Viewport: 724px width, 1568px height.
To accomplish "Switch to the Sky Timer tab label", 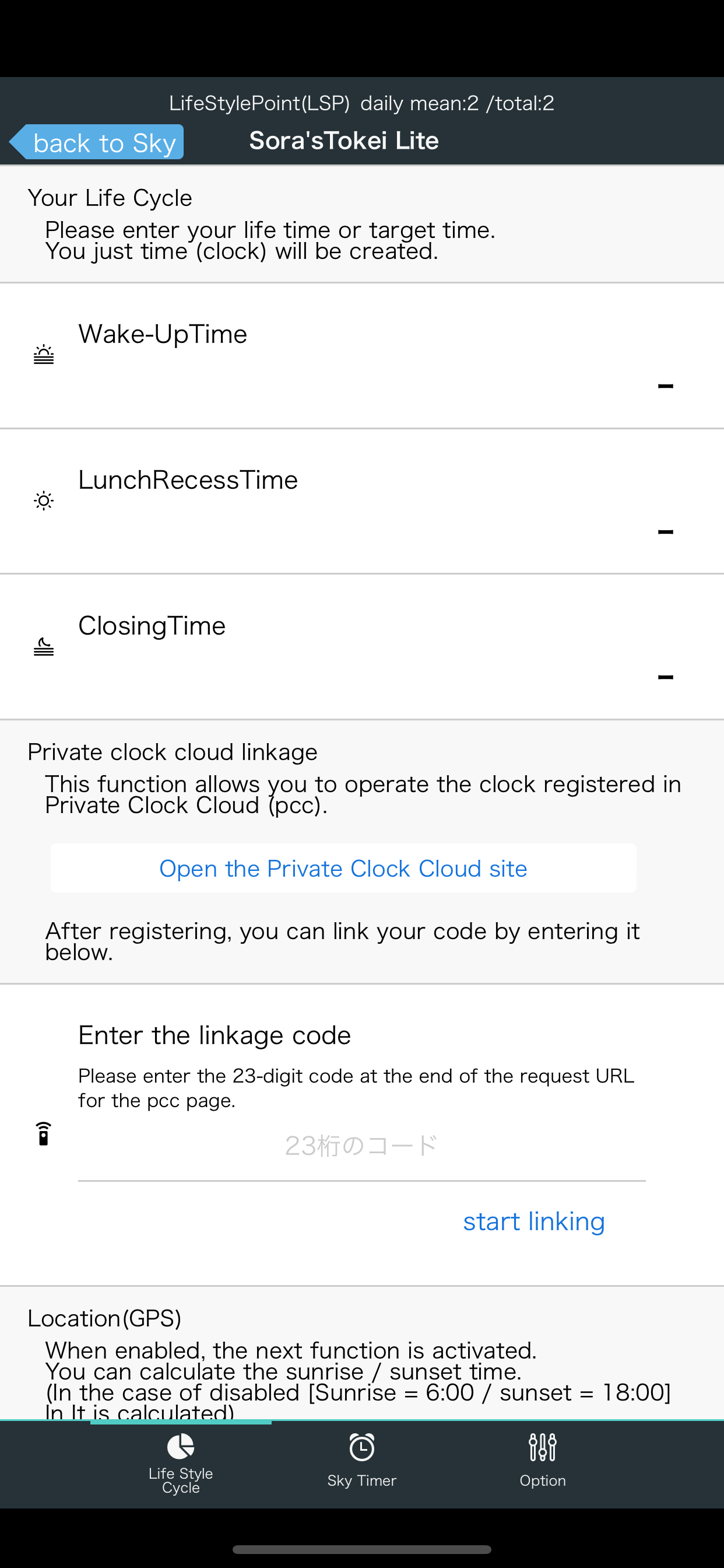I will [x=362, y=1480].
